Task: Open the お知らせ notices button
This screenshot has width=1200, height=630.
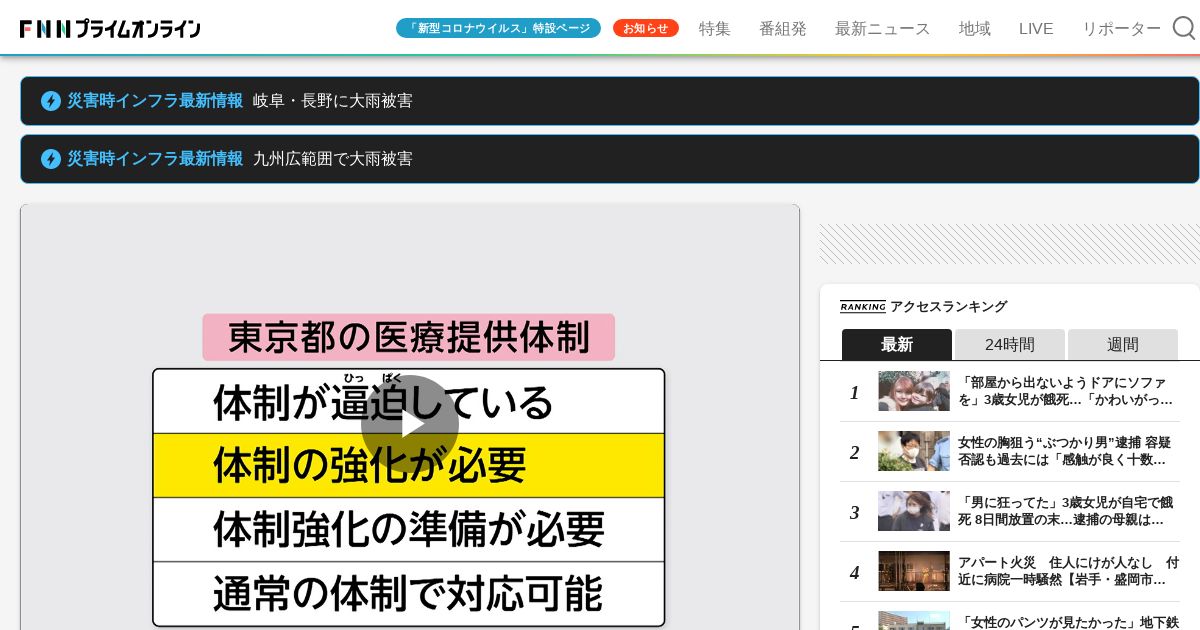Action: tap(646, 28)
